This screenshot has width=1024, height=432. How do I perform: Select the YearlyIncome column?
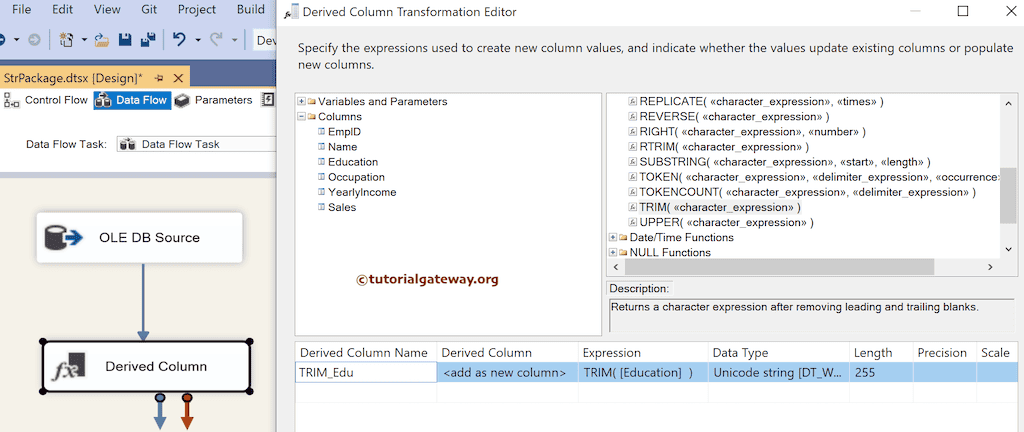coord(361,192)
